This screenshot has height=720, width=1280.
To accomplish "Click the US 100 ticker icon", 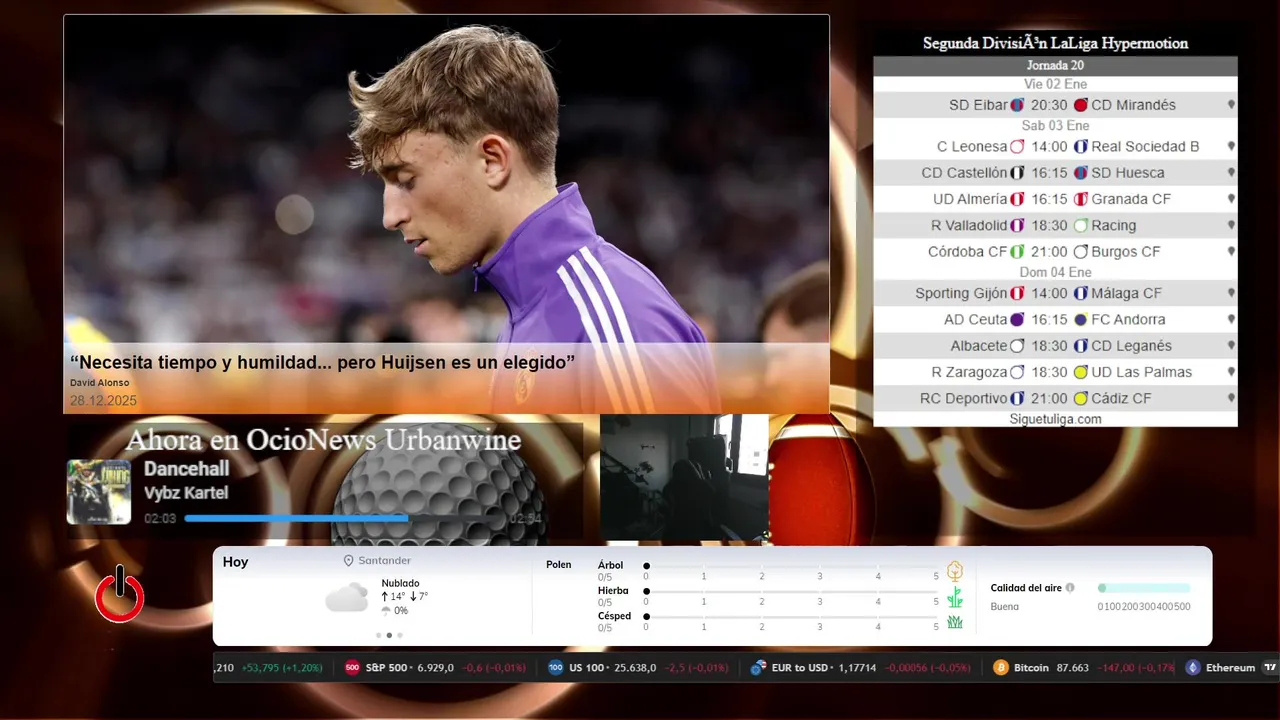I will 556,668.
